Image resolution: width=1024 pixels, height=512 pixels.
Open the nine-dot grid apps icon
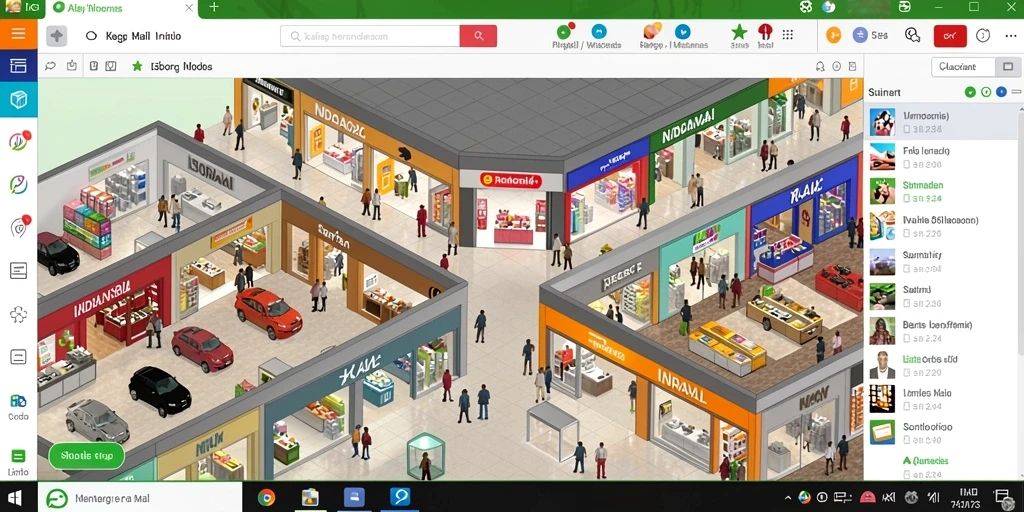click(788, 35)
